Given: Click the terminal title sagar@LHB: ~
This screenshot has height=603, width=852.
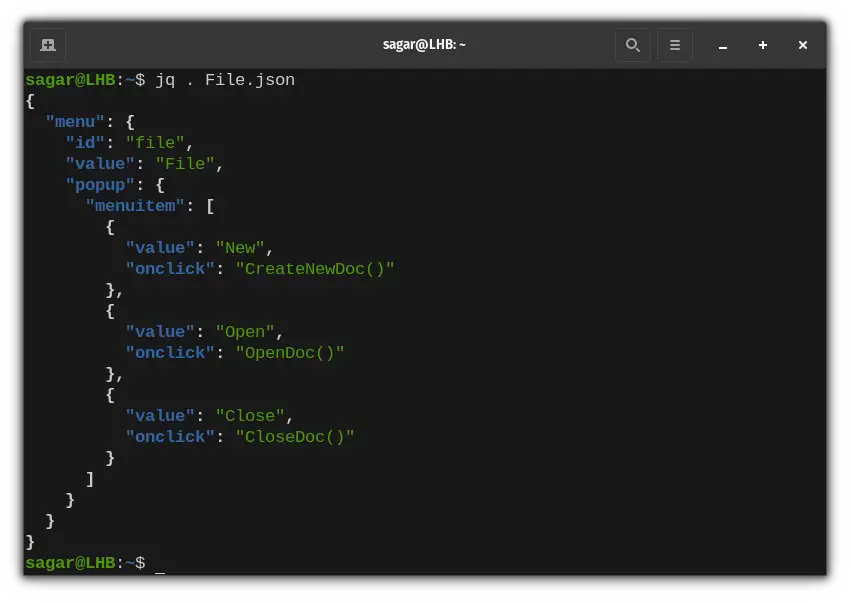Looking at the screenshot, I should [x=425, y=45].
